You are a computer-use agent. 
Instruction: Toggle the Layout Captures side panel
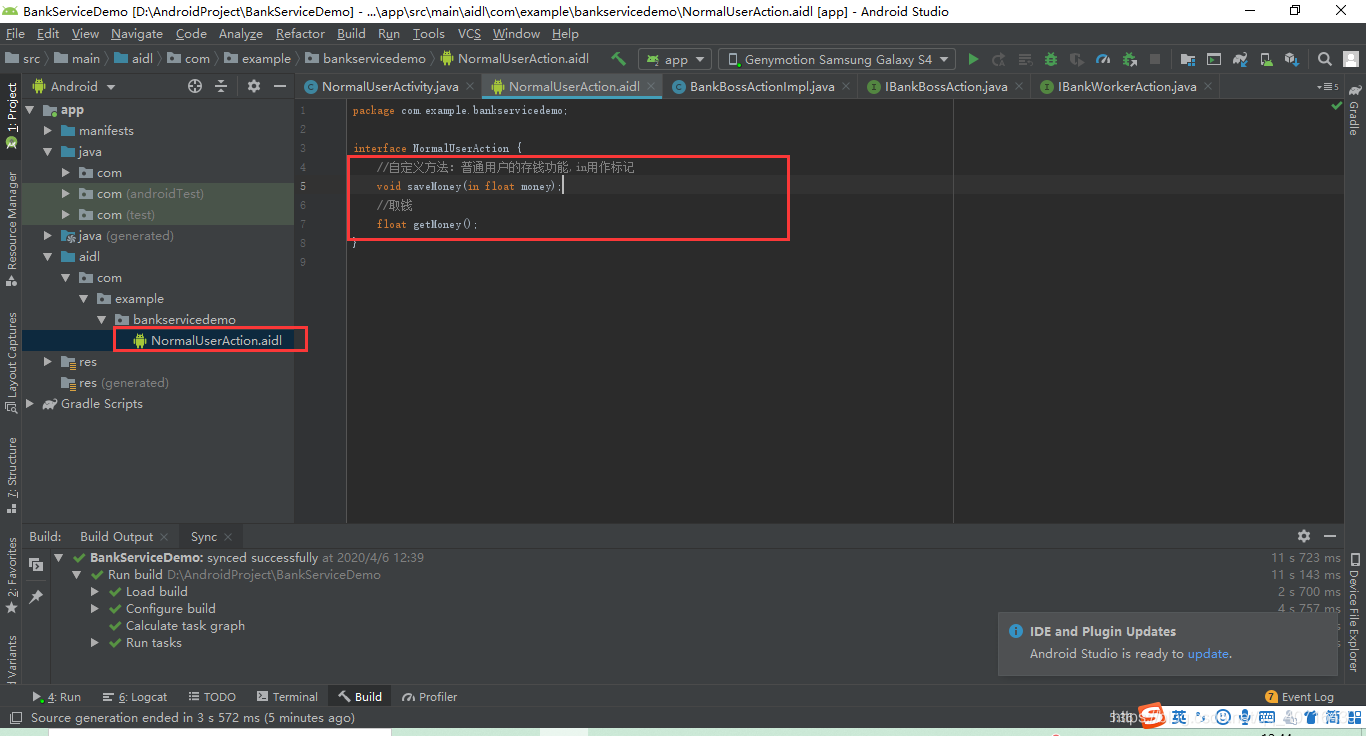(12, 363)
